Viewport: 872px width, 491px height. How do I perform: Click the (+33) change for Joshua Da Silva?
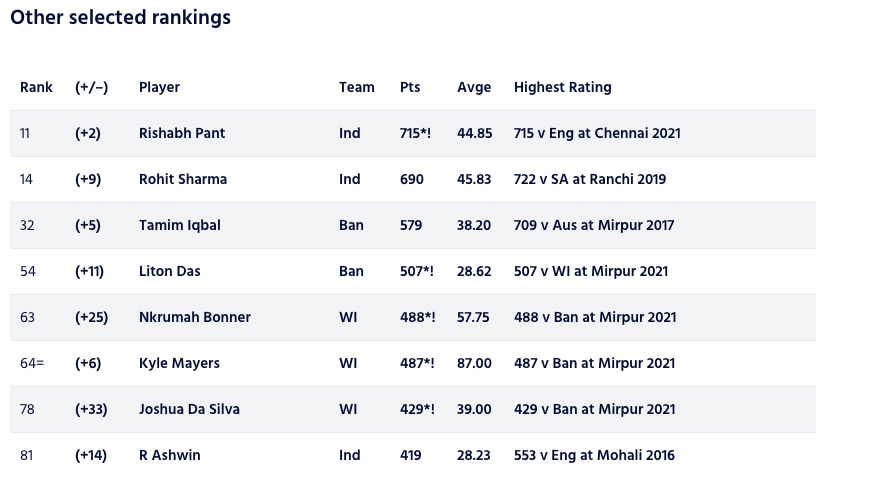92,409
